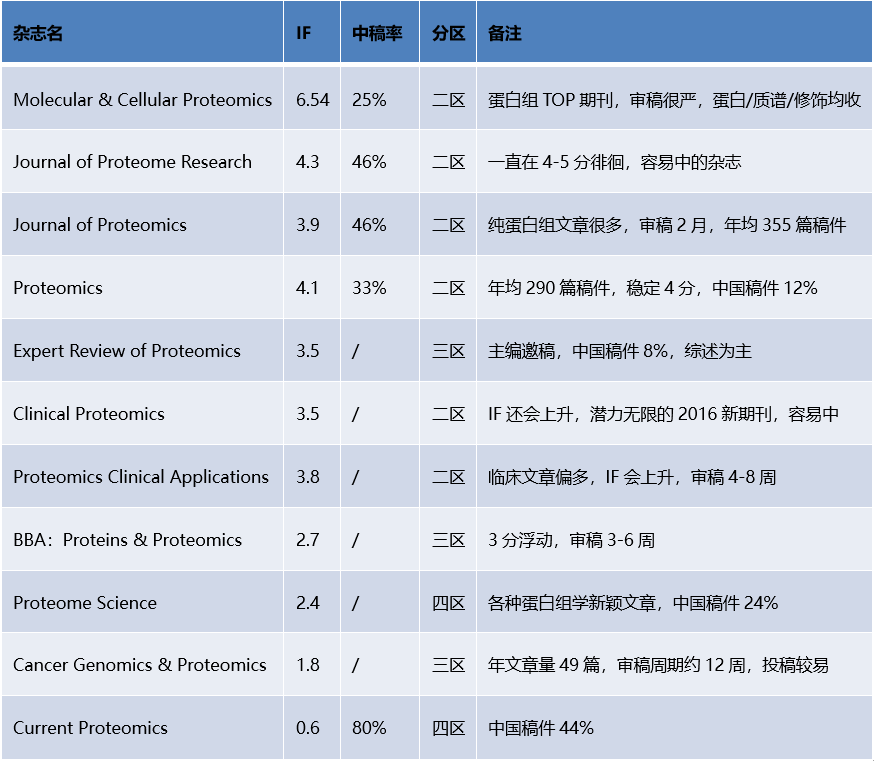Image resolution: width=874 pixels, height=761 pixels.
Task: Click note IF 还会上升，潜力无限
Action: [x=663, y=414]
